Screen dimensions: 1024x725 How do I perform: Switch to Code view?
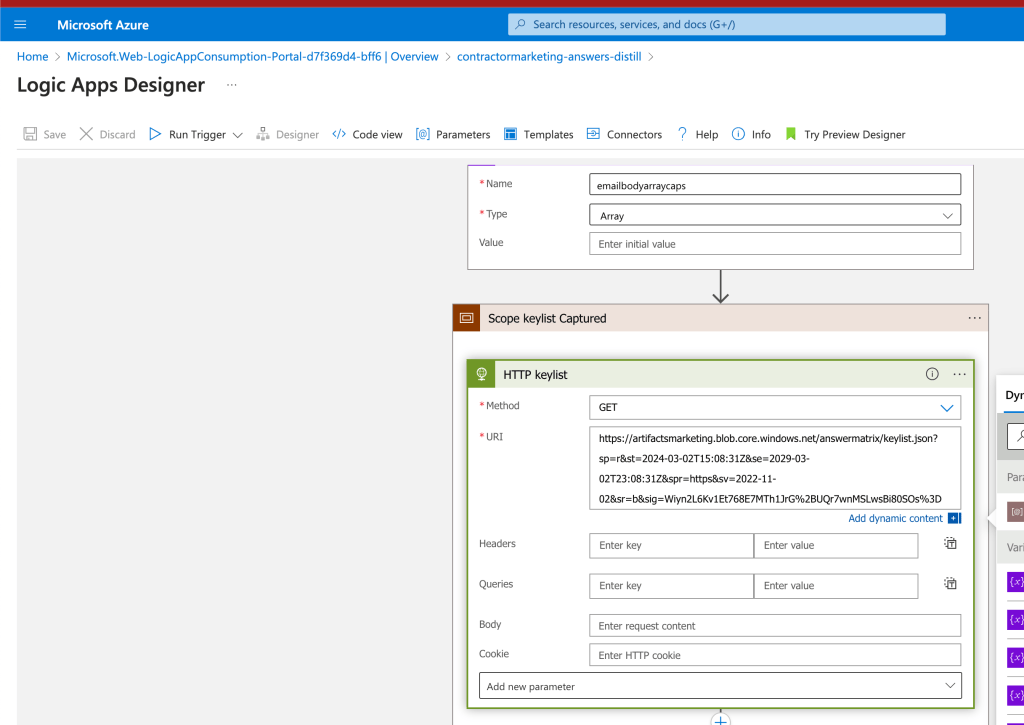point(367,135)
